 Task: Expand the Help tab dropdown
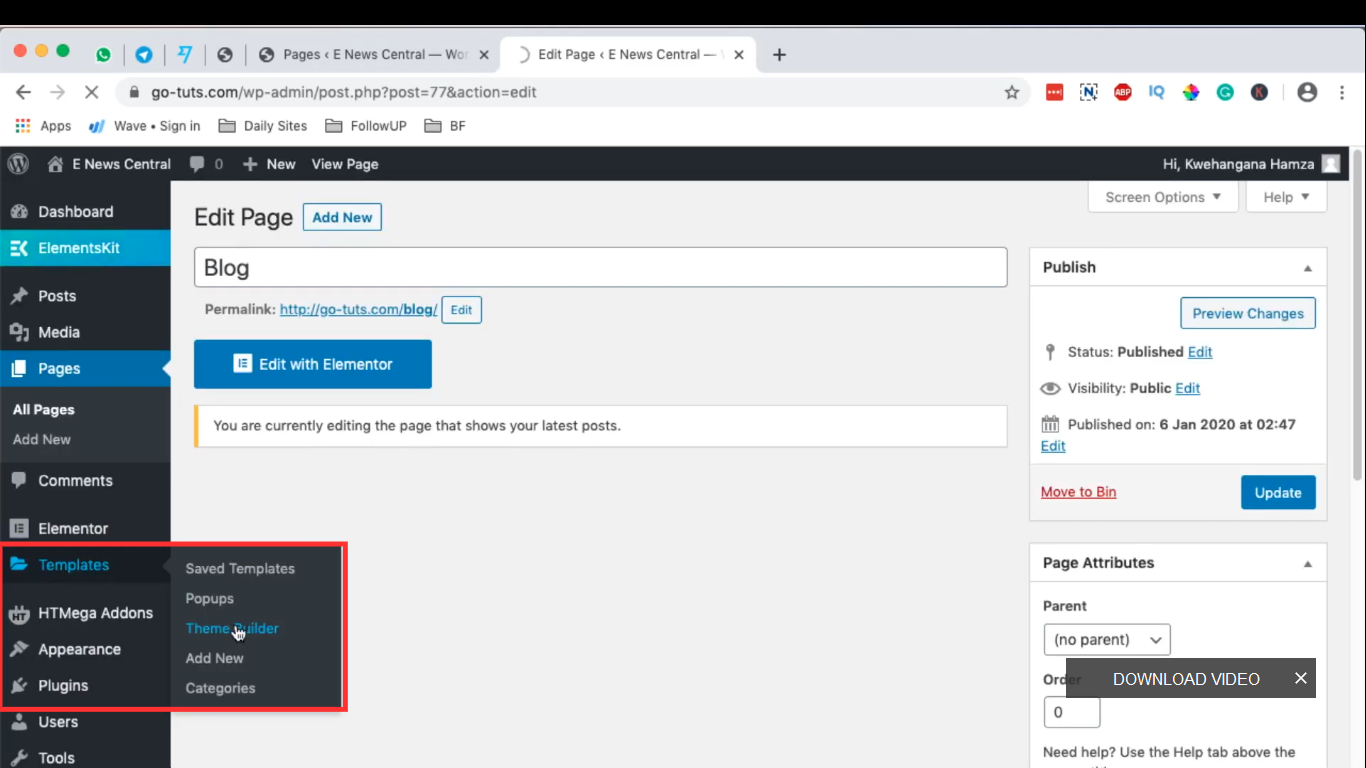pos(1287,197)
